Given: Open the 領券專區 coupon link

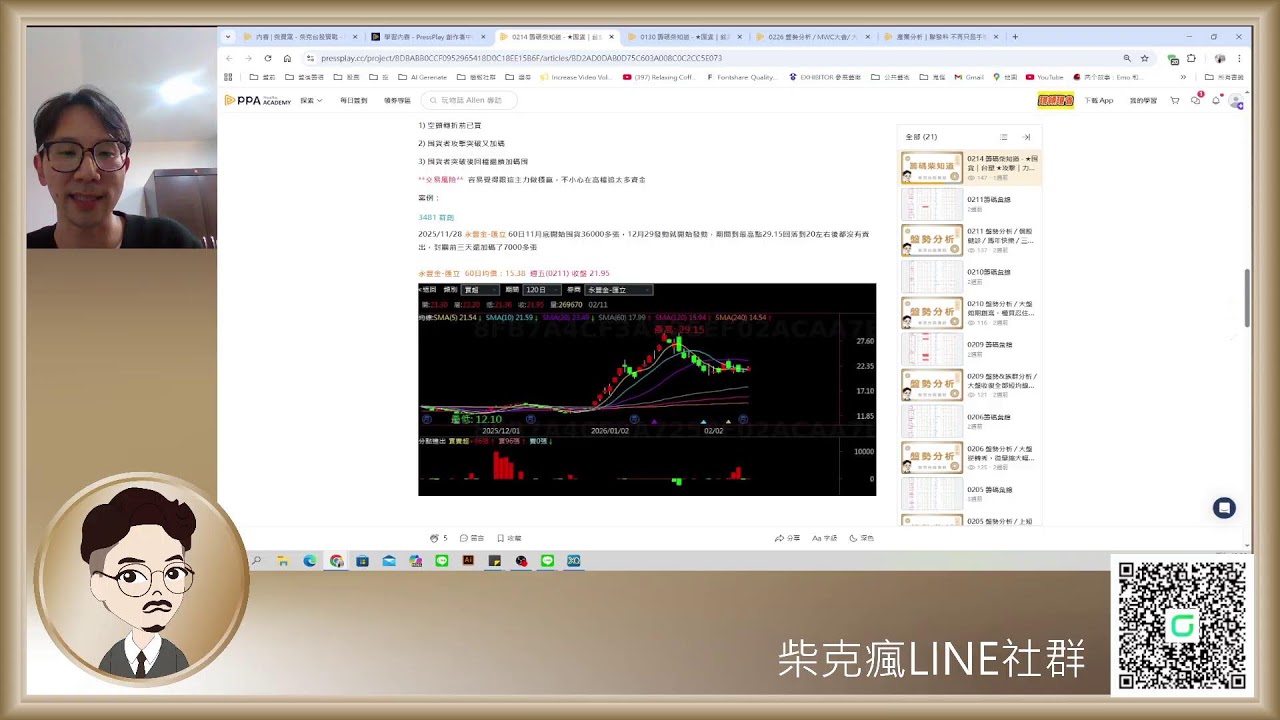Looking at the screenshot, I should (397, 100).
